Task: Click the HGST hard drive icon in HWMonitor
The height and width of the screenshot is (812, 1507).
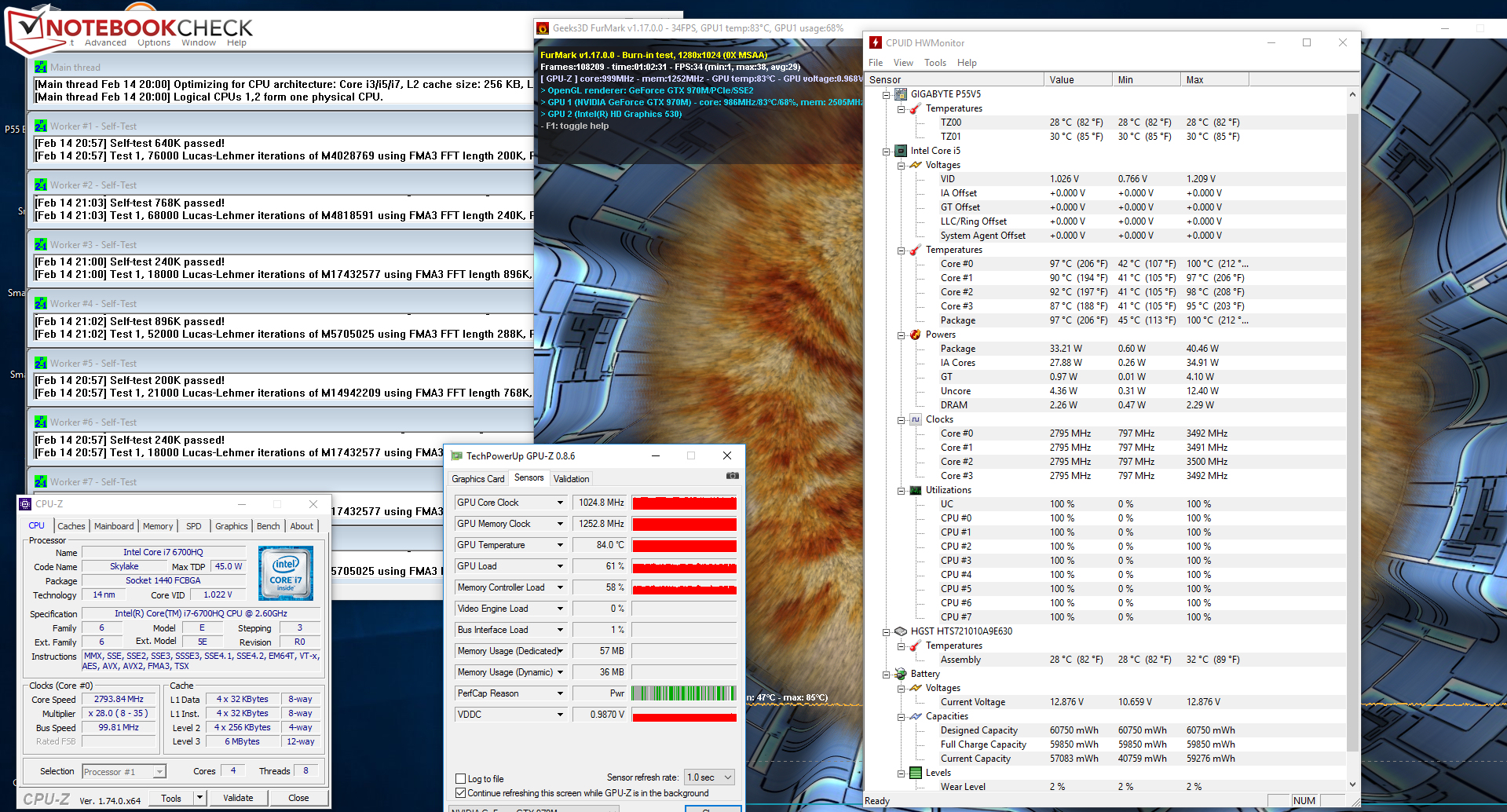Action: [901, 631]
